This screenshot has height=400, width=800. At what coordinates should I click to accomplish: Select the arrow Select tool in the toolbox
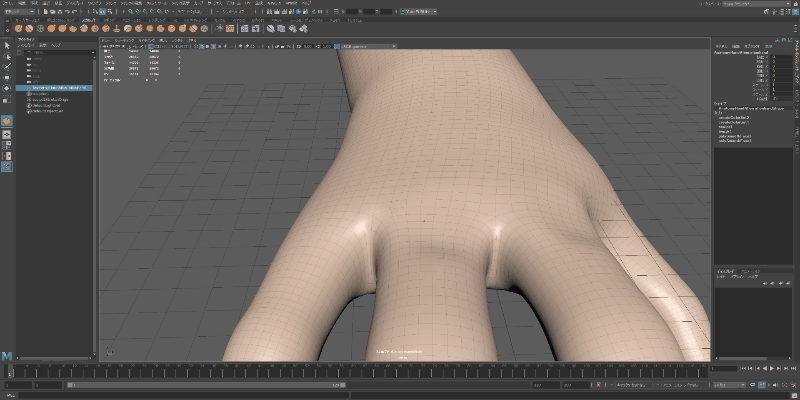click(6, 46)
